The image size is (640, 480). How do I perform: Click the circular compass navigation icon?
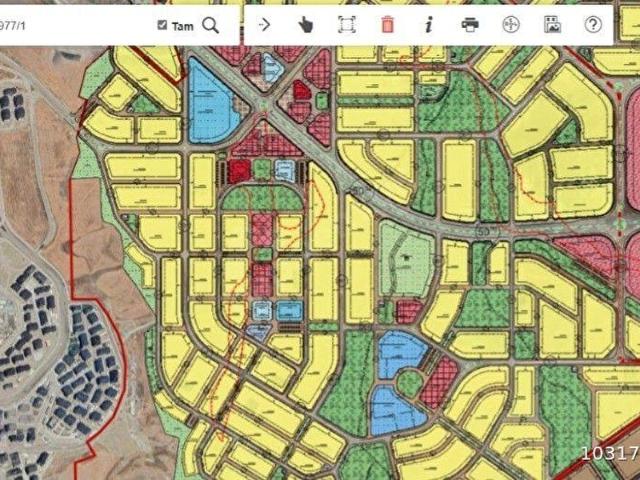pyautogui.click(x=511, y=25)
